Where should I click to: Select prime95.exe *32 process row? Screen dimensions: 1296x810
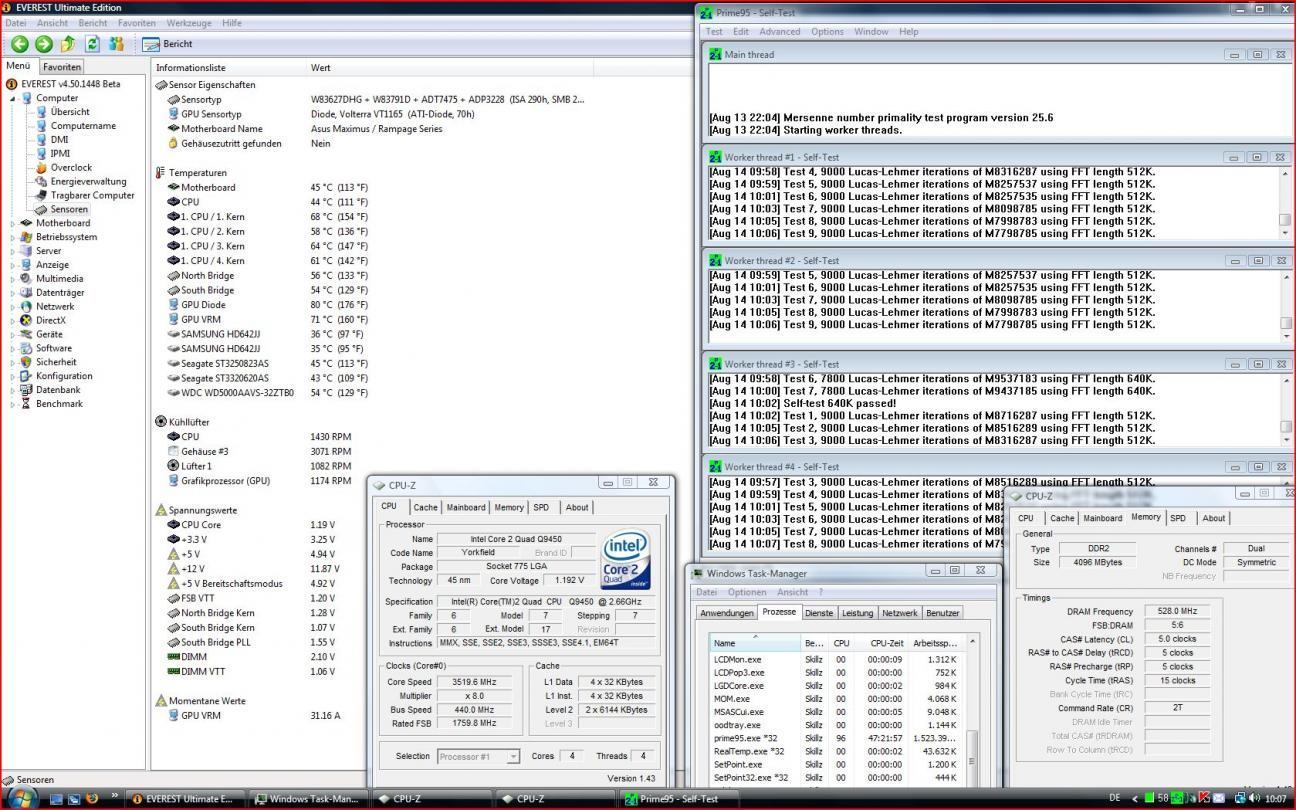point(835,738)
